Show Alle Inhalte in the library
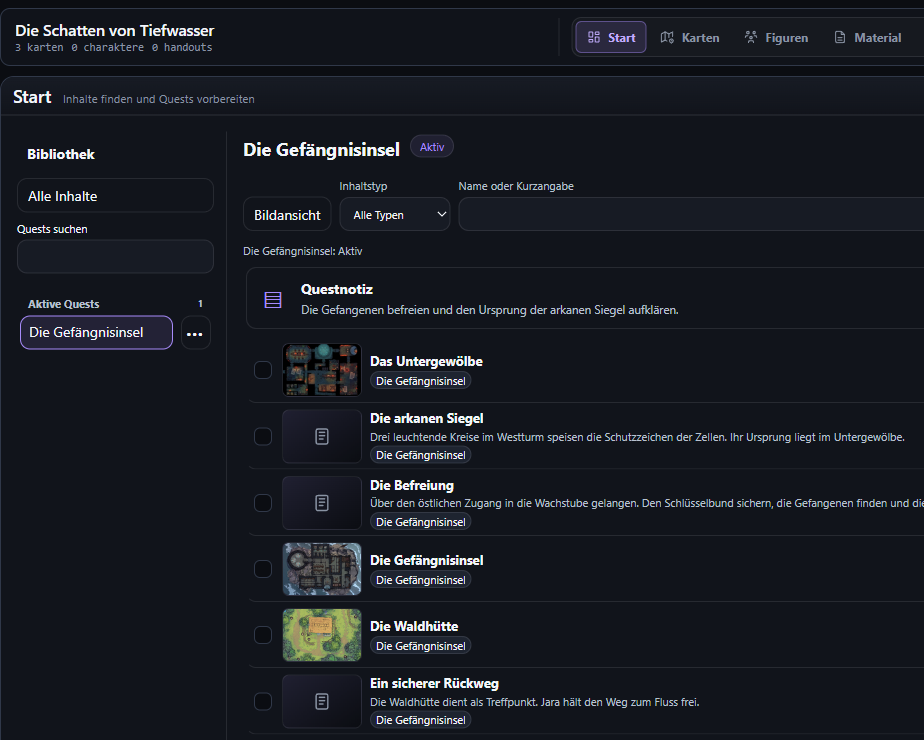Image resolution: width=924 pixels, height=740 pixels. 116,196
